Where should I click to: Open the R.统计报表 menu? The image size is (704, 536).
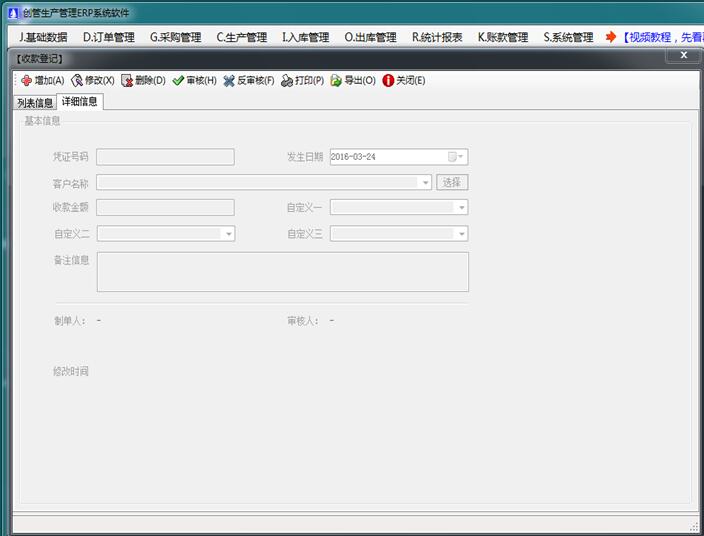point(437,38)
